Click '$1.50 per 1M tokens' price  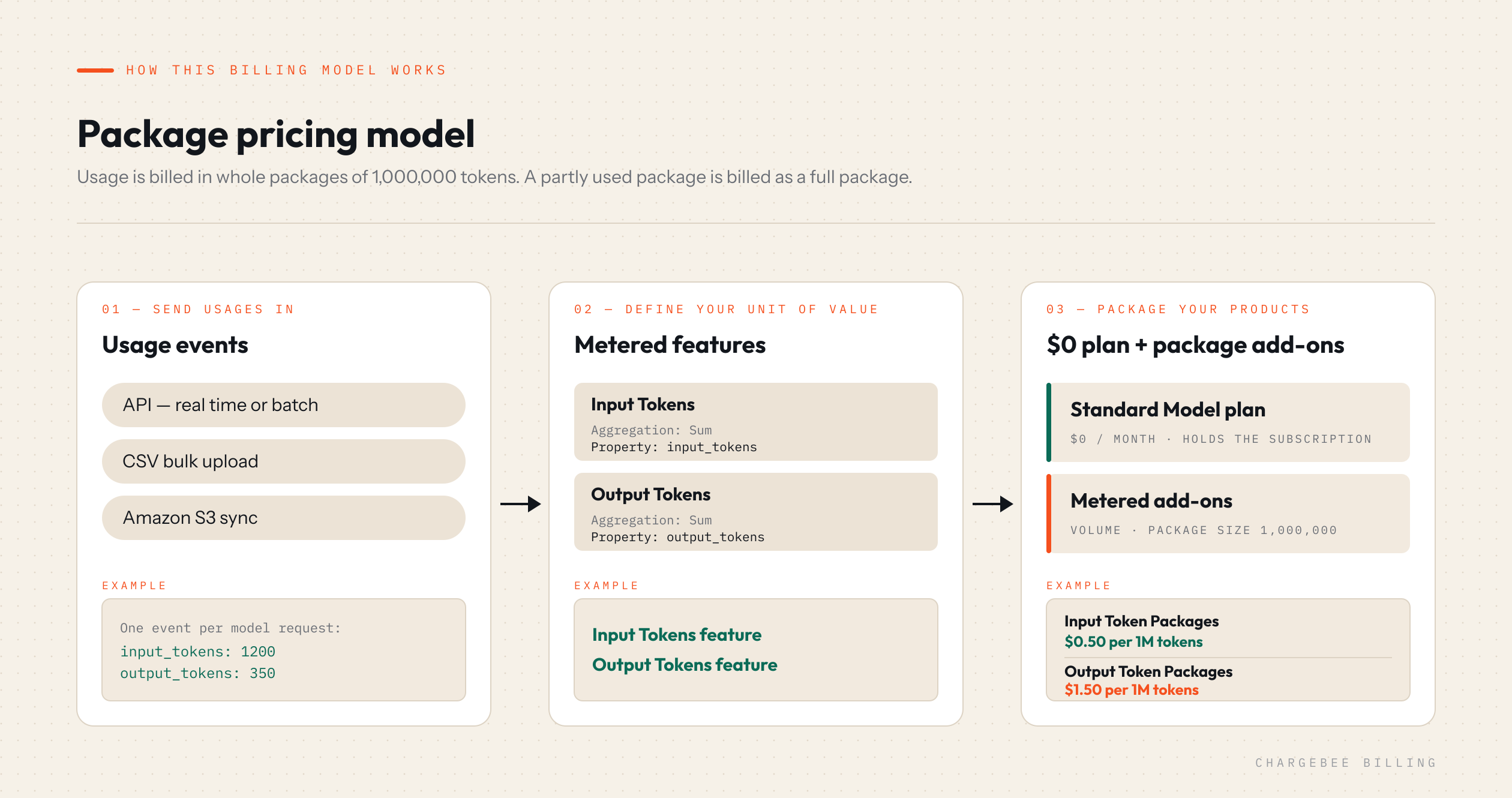pyautogui.click(x=1132, y=690)
